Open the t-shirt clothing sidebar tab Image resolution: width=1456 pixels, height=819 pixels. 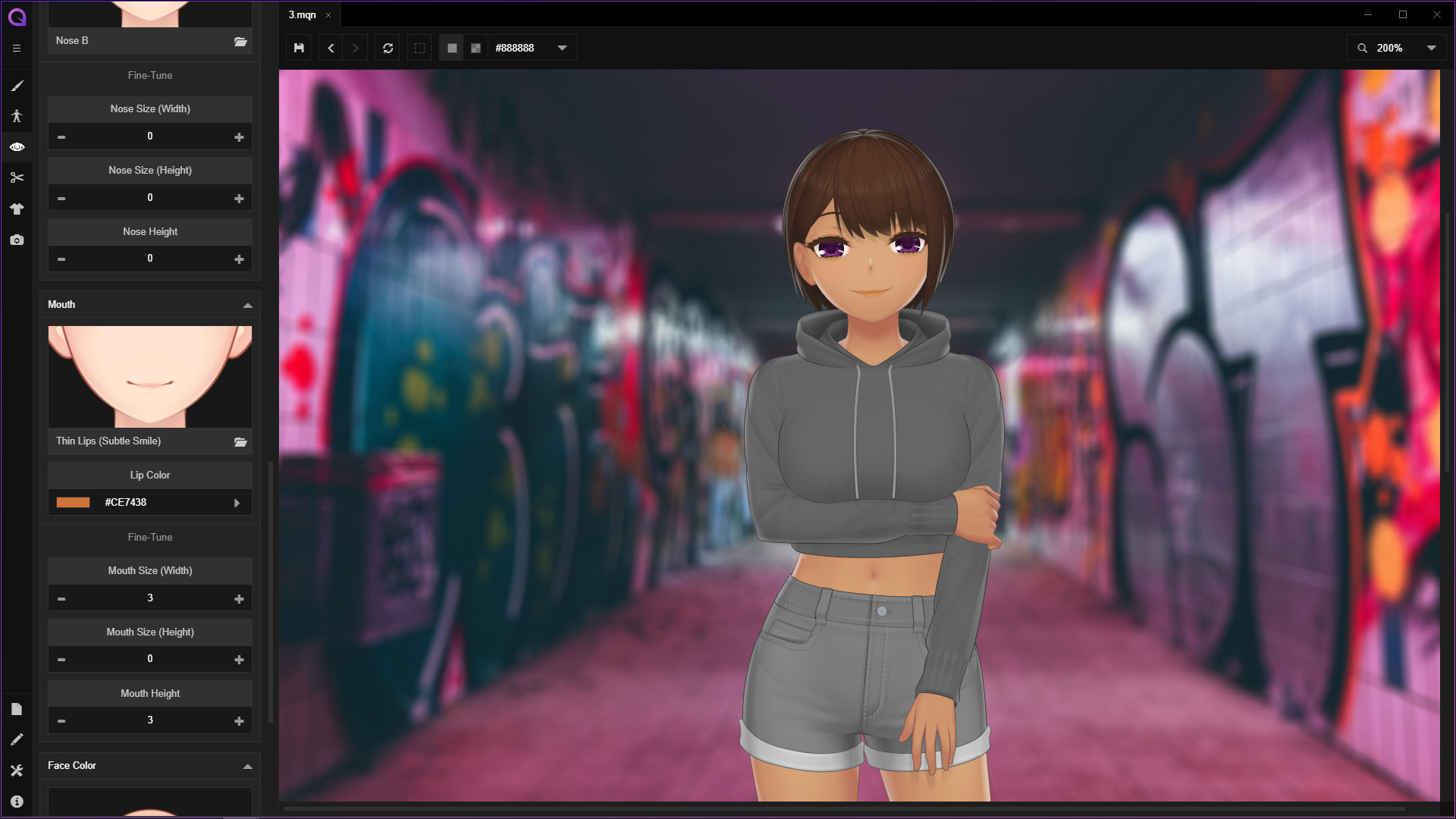17,209
